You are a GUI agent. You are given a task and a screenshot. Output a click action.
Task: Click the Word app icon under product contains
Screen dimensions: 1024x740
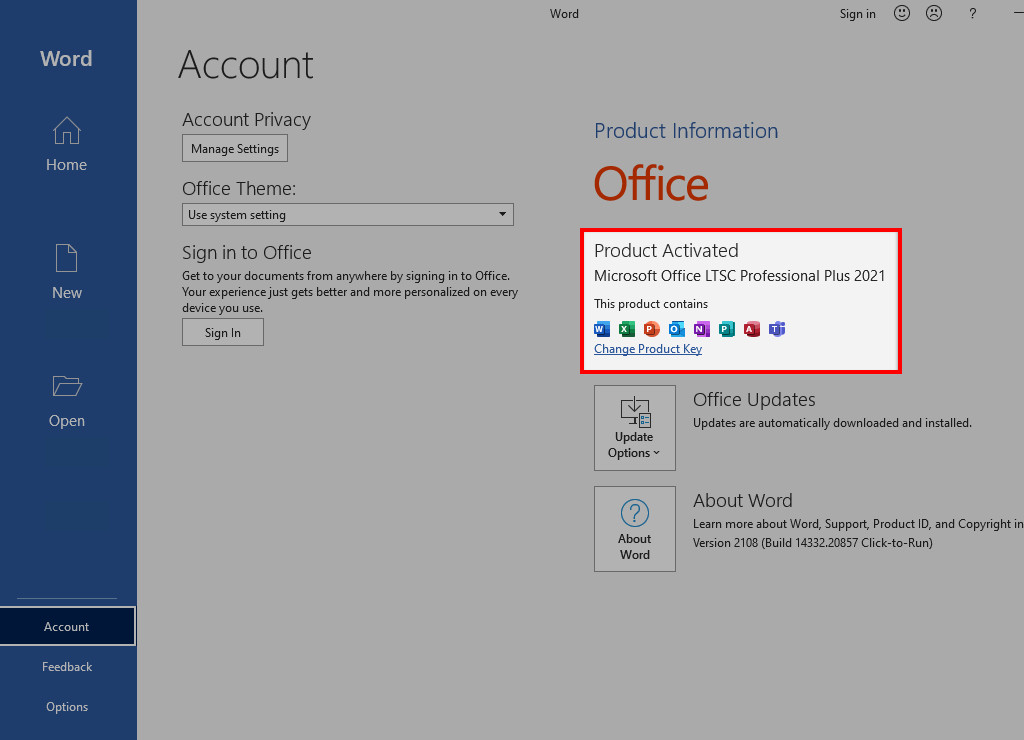pos(601,329)
